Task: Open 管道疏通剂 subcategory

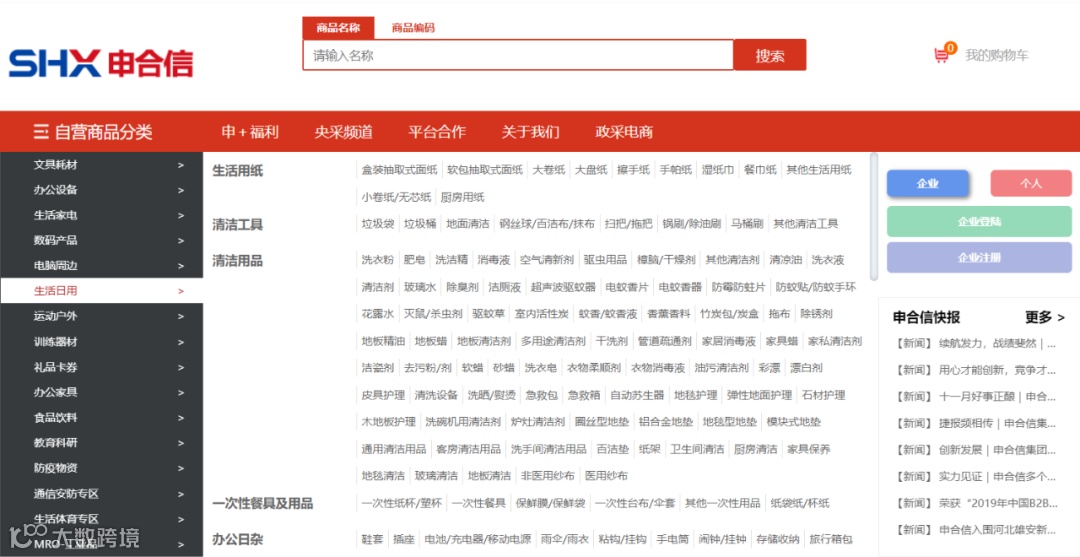Action: (665, 341)
